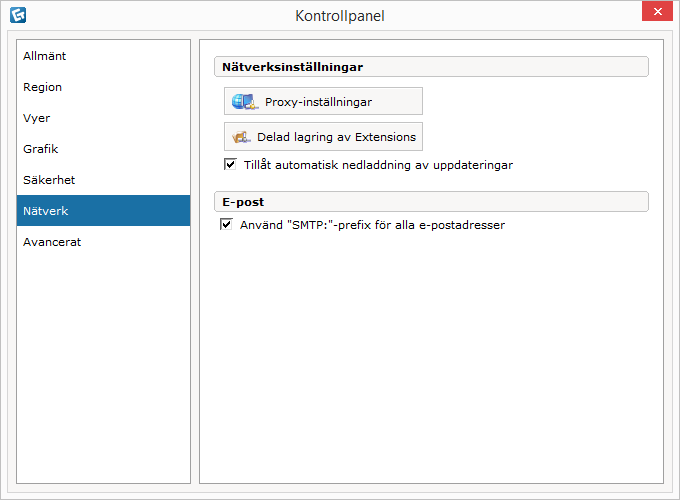Click the shared storage icon beside Delad lagring
This screenshot has width=680, height=500.
[x=241, y=137]
